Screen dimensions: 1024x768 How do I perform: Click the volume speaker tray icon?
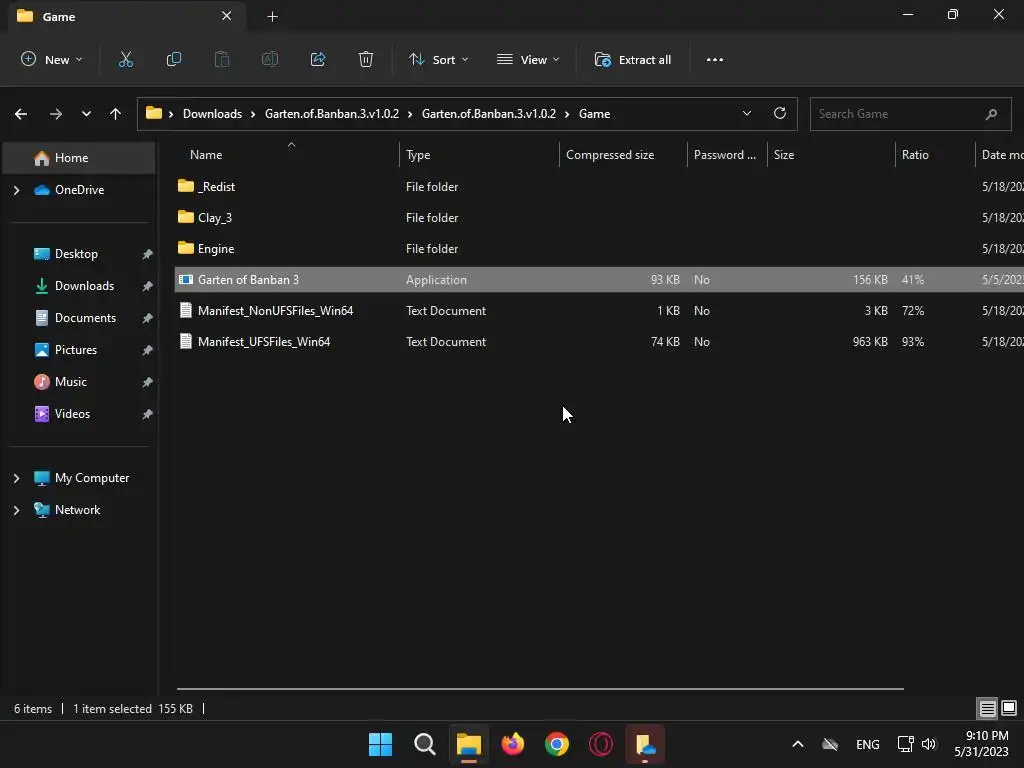929,744
